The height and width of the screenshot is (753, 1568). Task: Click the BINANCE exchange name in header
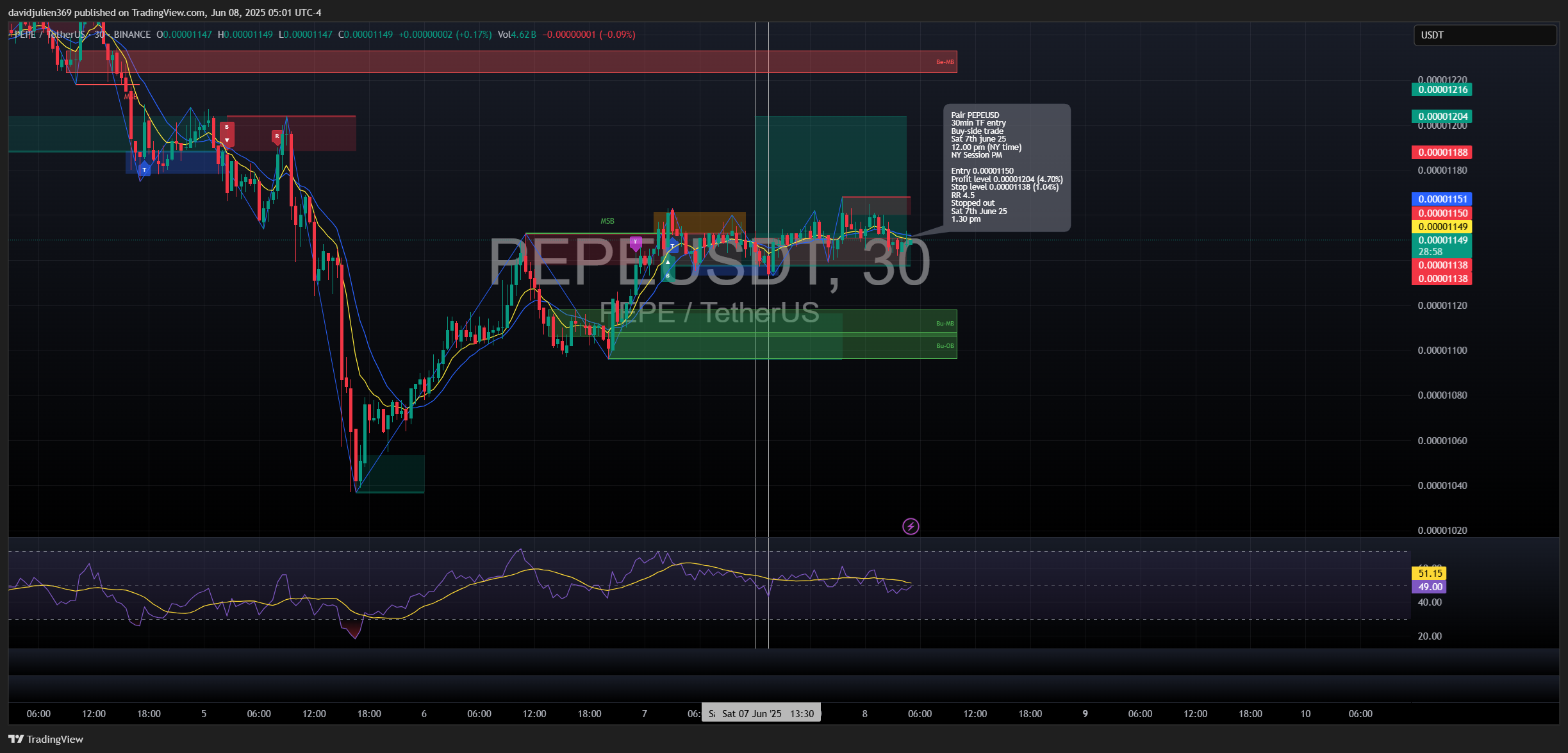[132, 35]
